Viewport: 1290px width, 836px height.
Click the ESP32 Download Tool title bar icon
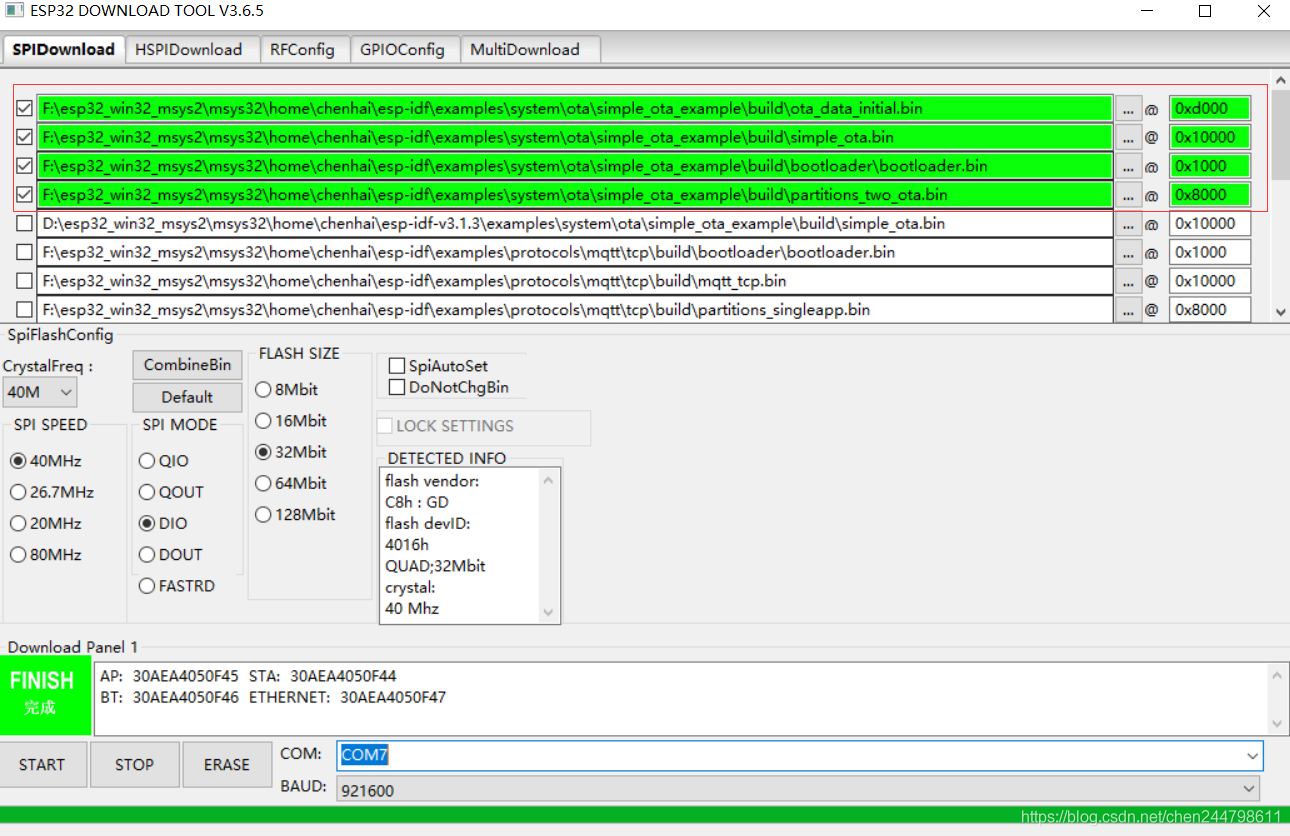[12, 11]
